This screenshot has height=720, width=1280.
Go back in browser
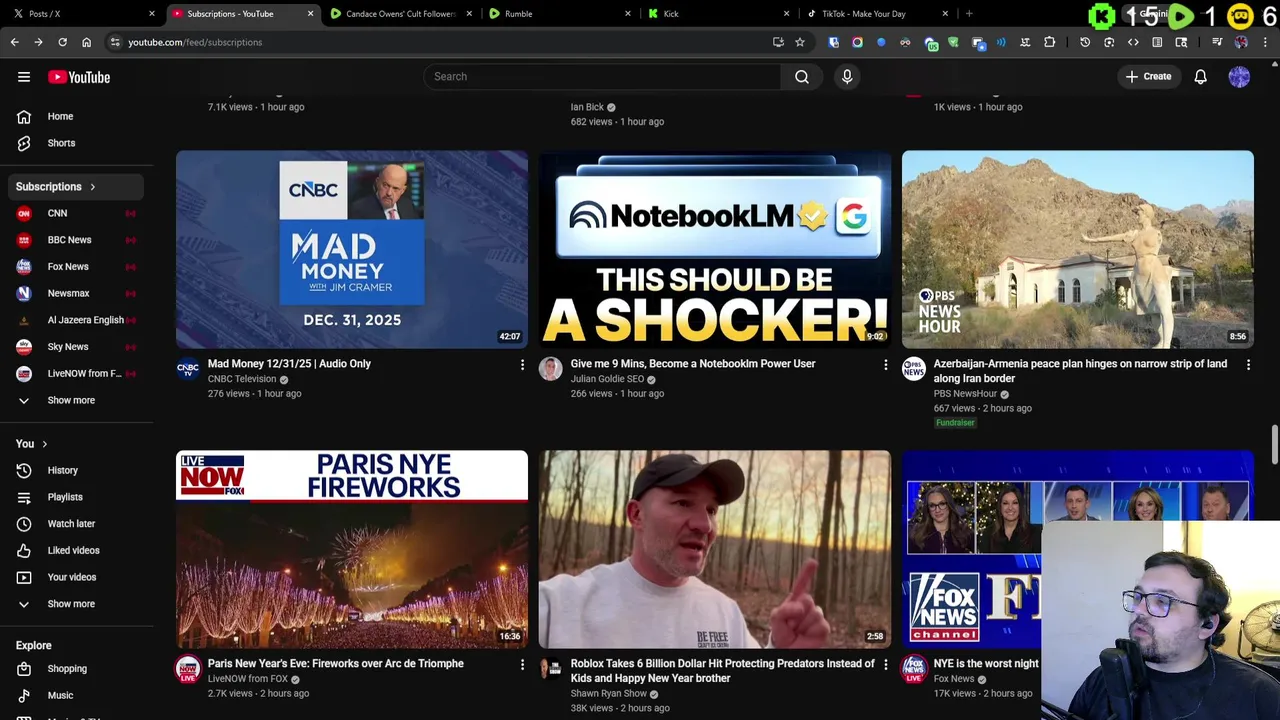coord(14,42)
